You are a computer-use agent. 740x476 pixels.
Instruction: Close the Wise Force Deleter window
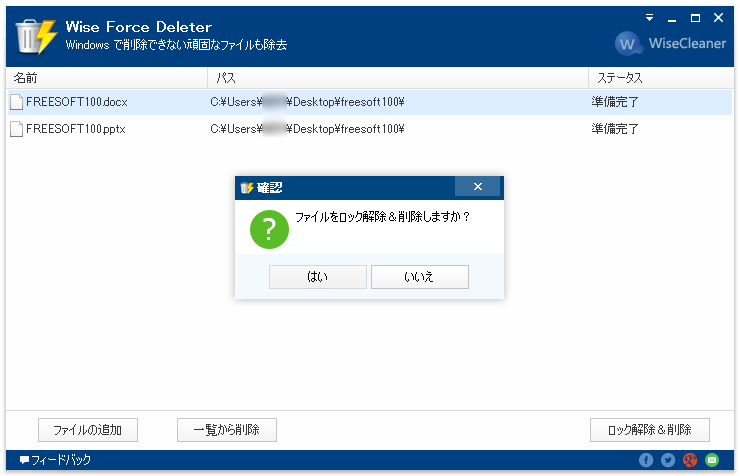click(x=718, y=18)
